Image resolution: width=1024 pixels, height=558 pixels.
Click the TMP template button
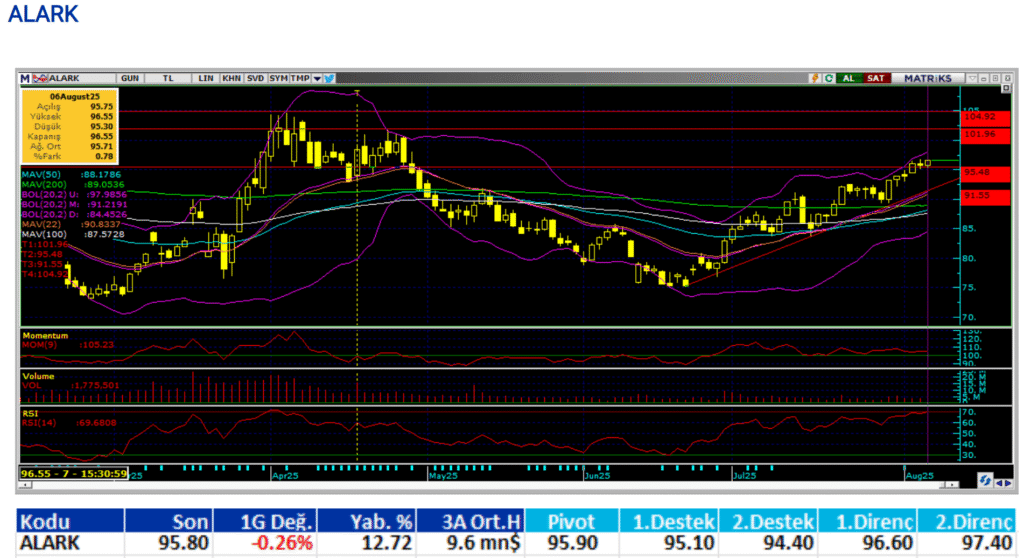300,78
